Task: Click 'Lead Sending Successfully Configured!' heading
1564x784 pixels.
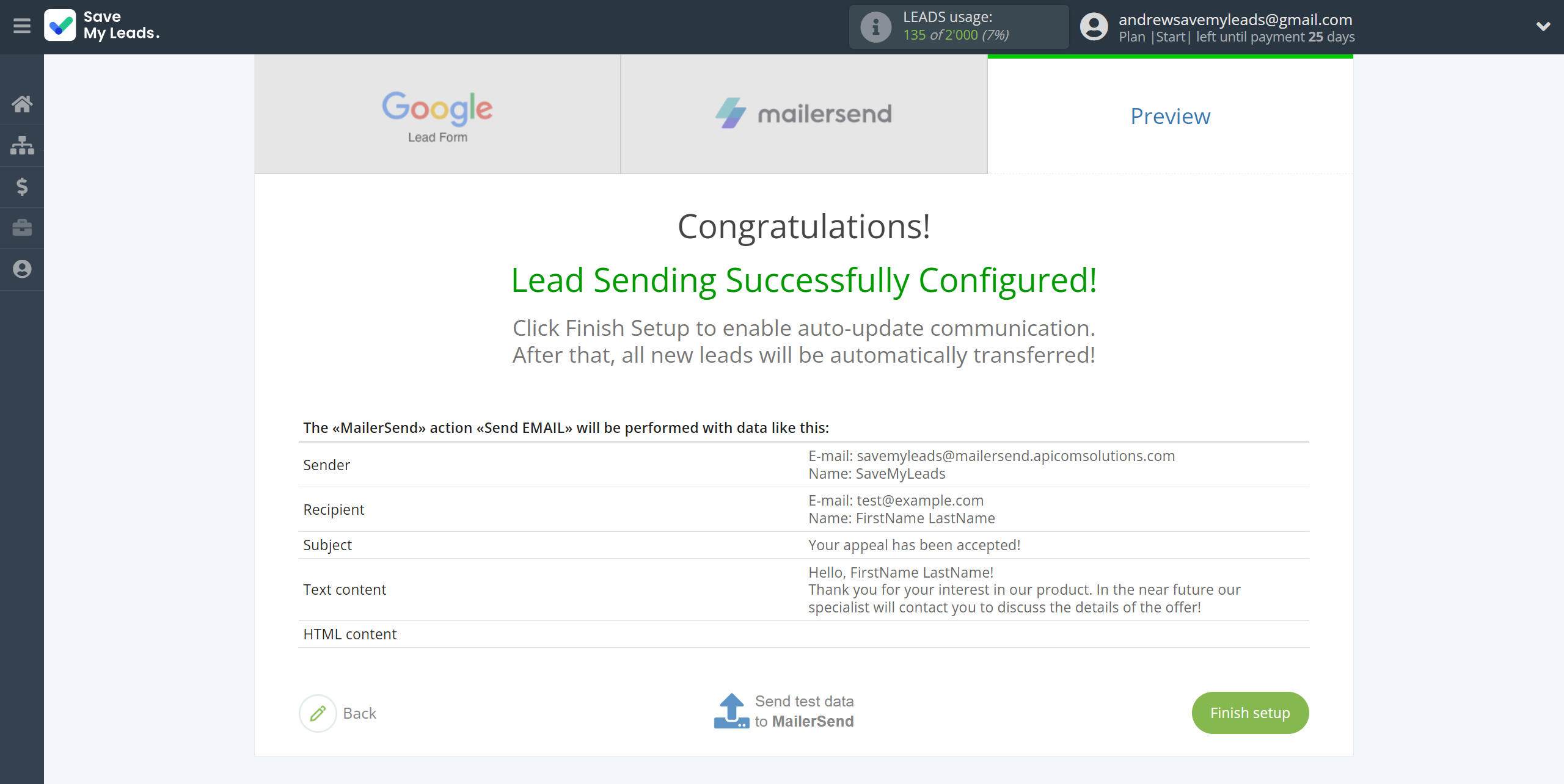Action: (x=804, y=281)
